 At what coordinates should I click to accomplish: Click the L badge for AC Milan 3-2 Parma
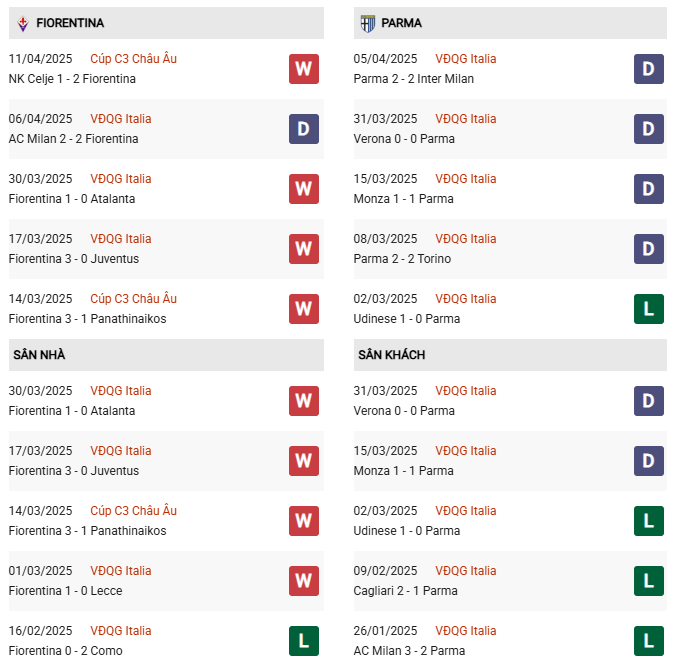click(649, 641)
